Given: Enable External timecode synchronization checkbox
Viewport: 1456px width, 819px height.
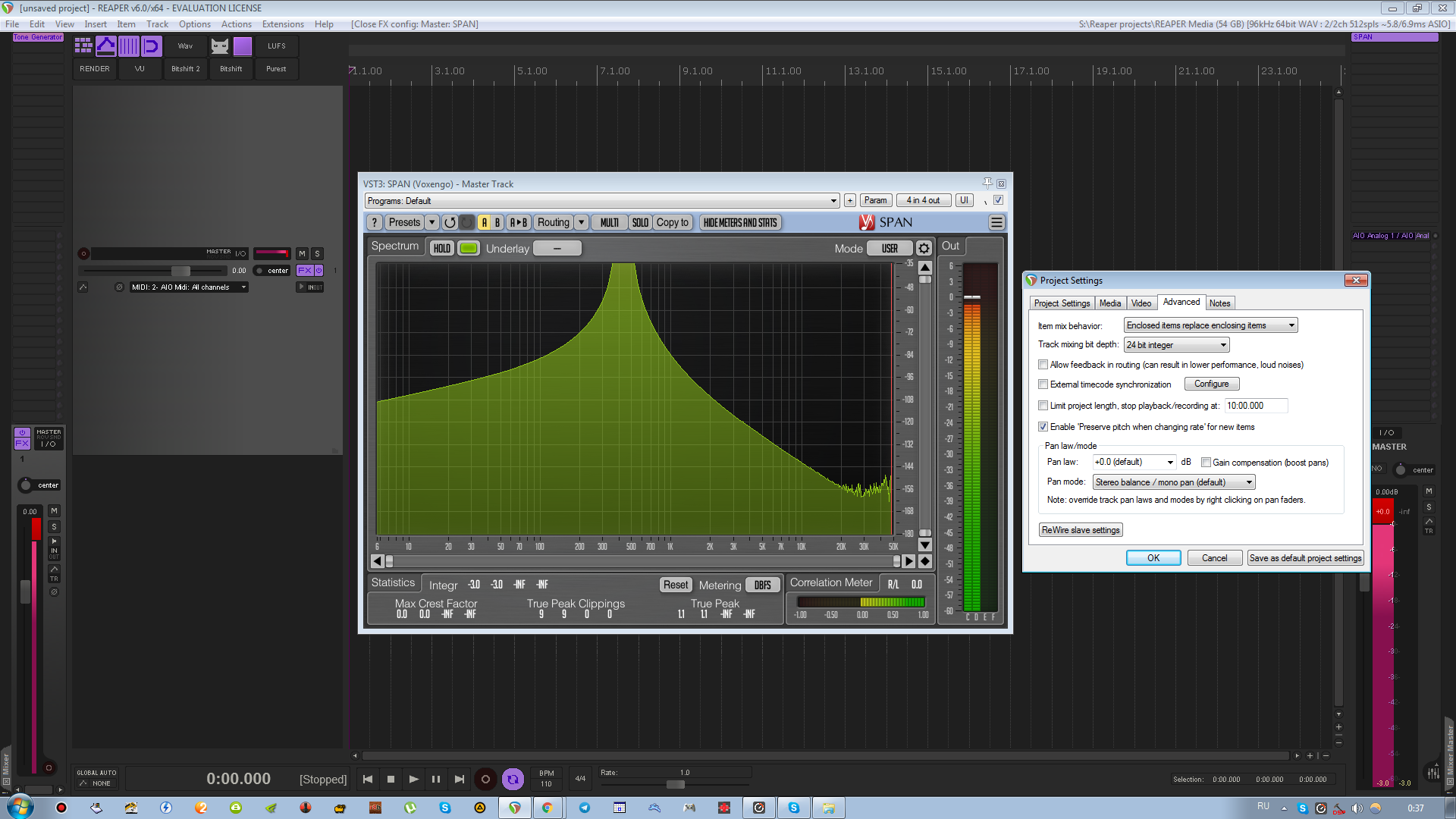Looking at the screenshot, I should tap(1043, 384).
